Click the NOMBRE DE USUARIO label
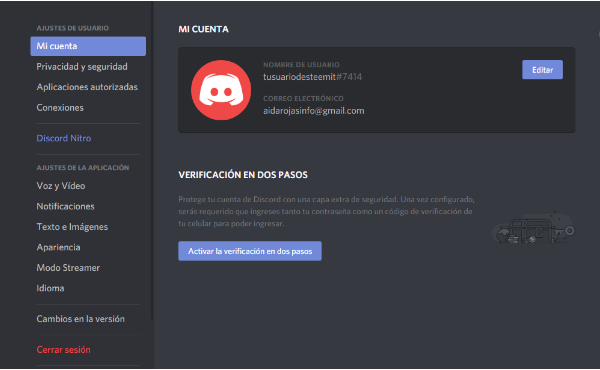600x370 pixels. 301,65
